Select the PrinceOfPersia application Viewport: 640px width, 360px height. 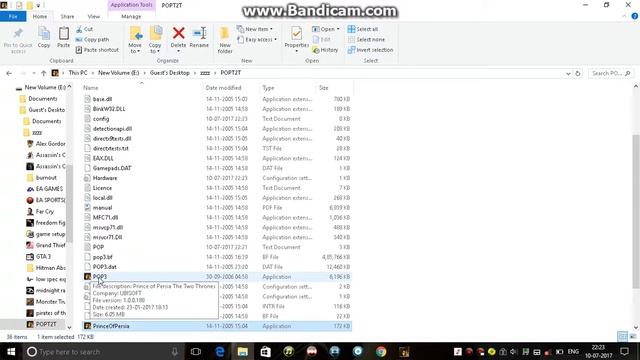click(216, 326)
